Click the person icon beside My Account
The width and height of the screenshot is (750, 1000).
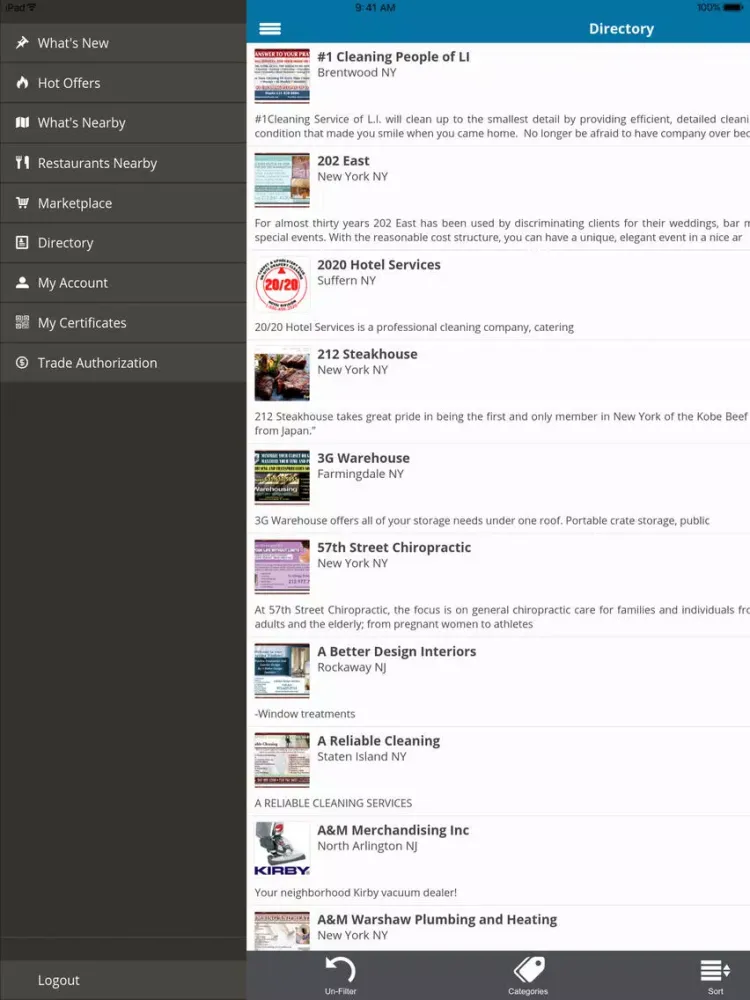tap(22, 283)
